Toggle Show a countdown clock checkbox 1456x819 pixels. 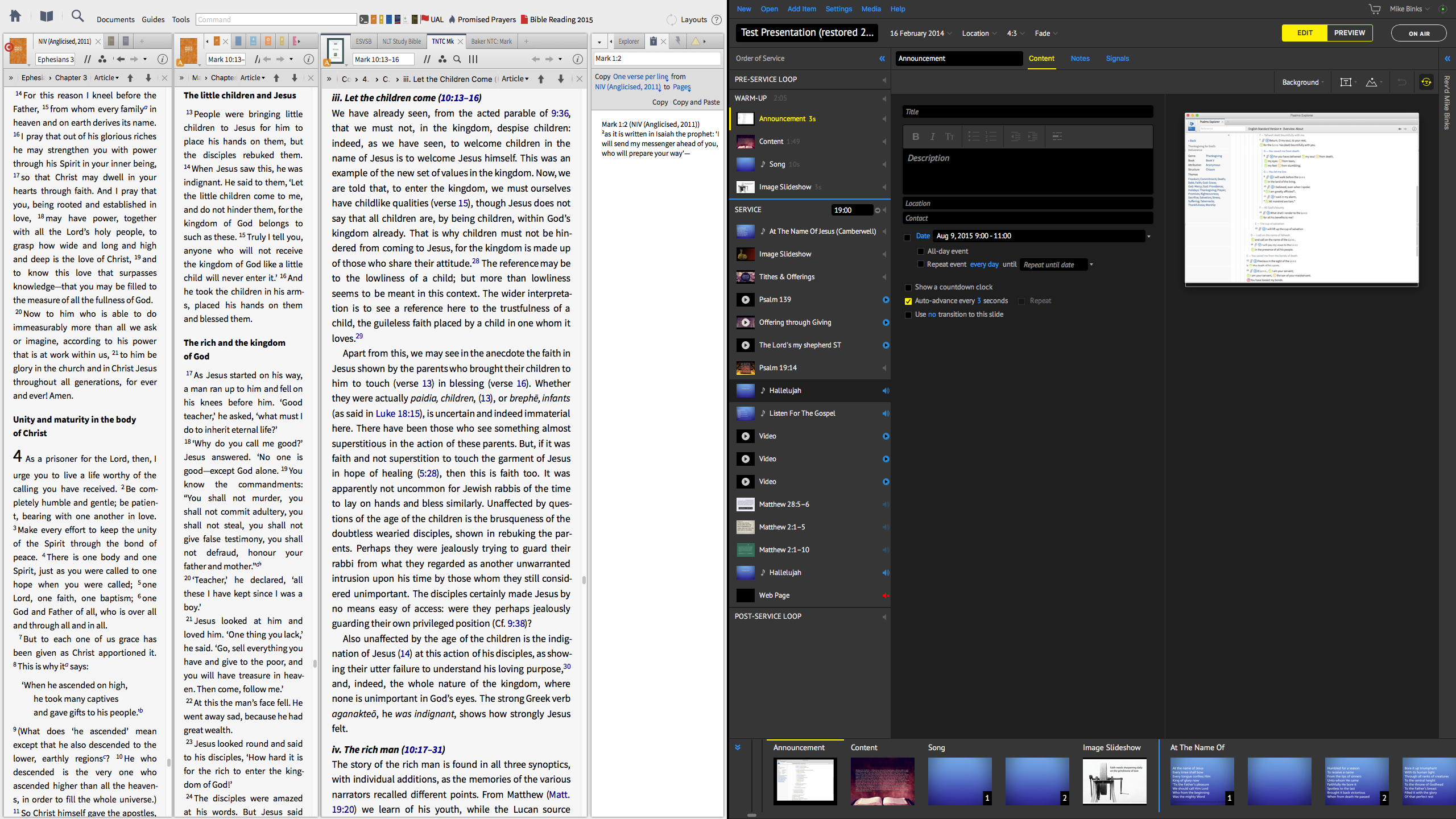point(908,287)
